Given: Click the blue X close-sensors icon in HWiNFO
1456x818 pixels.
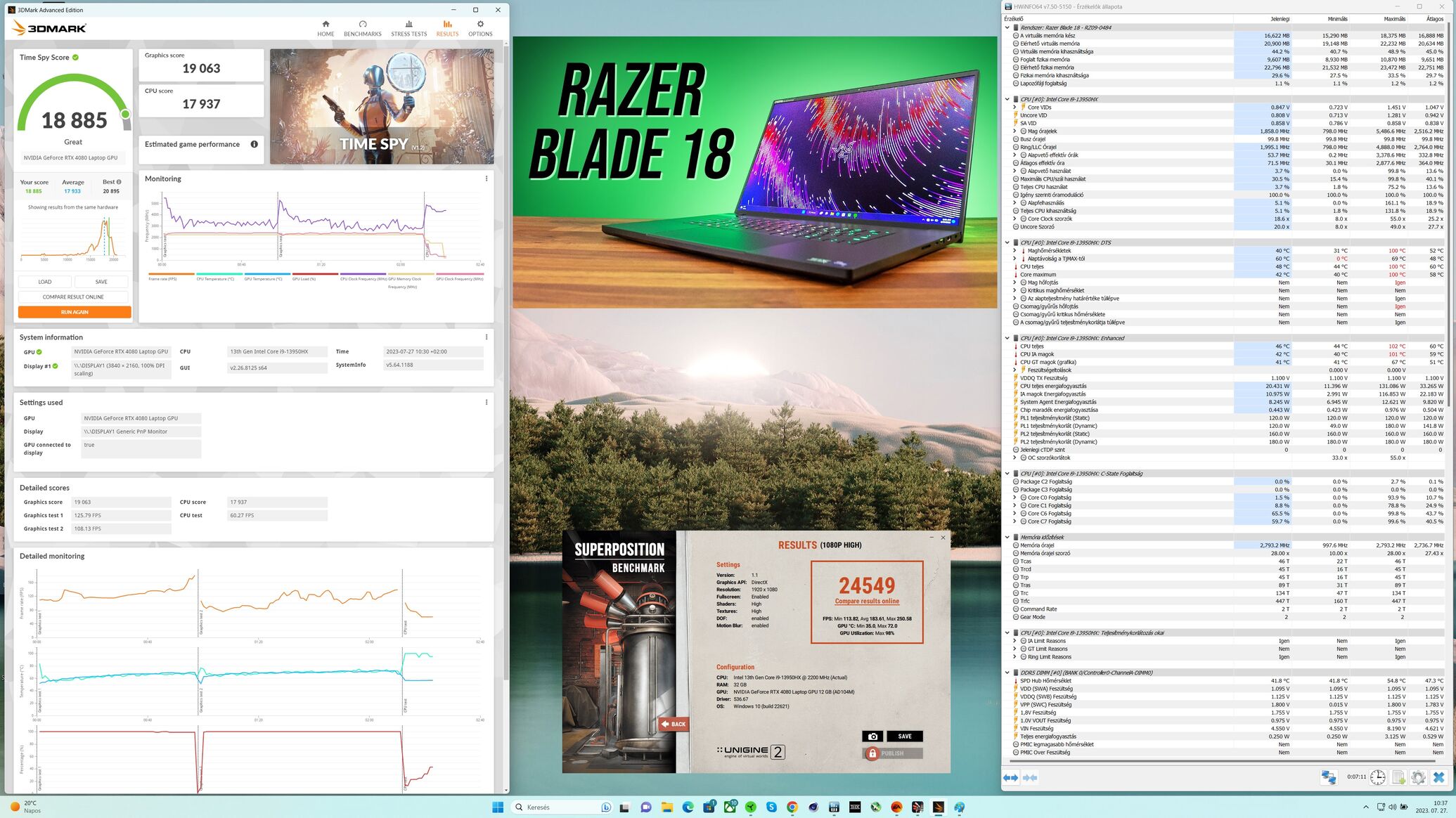Looking at the screenshot, I should click(x=1438, y=777).
